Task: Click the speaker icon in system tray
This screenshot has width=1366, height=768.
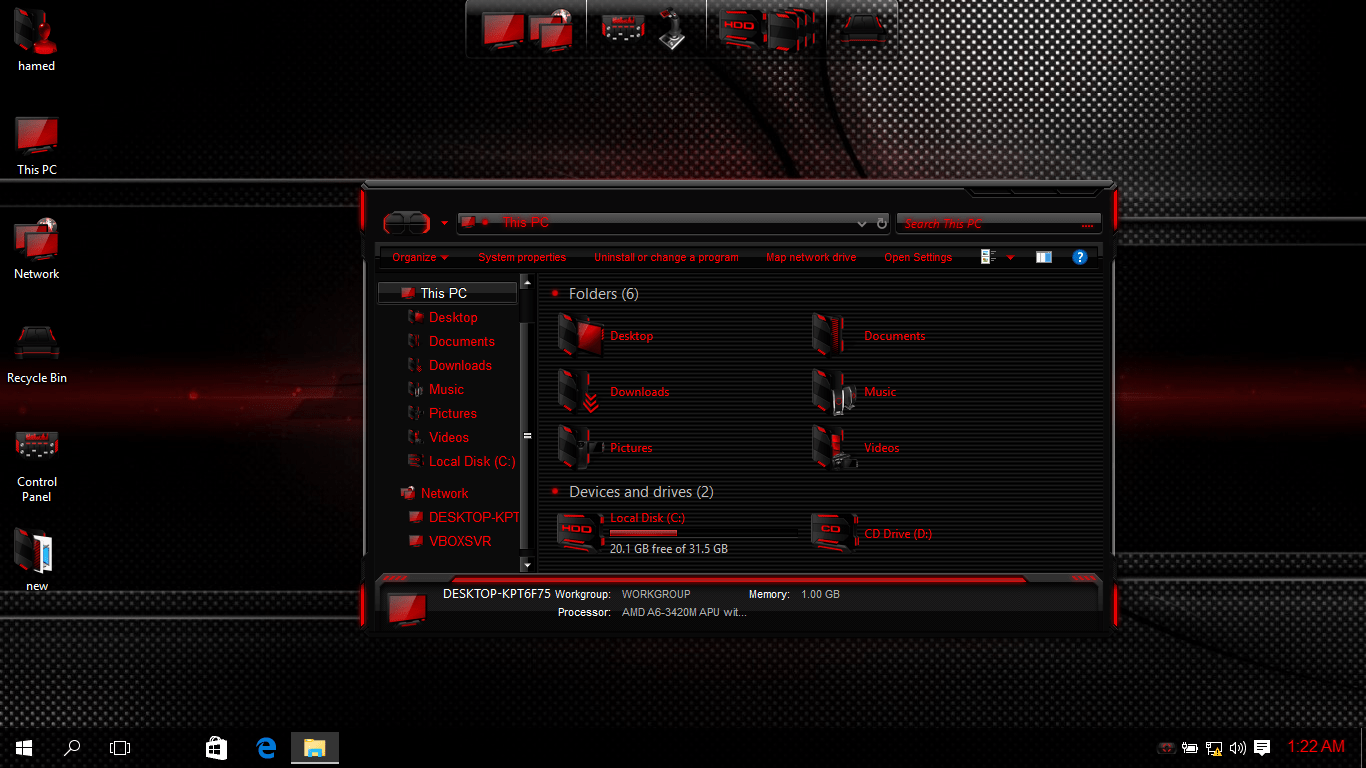Action: pos(1238,747)
